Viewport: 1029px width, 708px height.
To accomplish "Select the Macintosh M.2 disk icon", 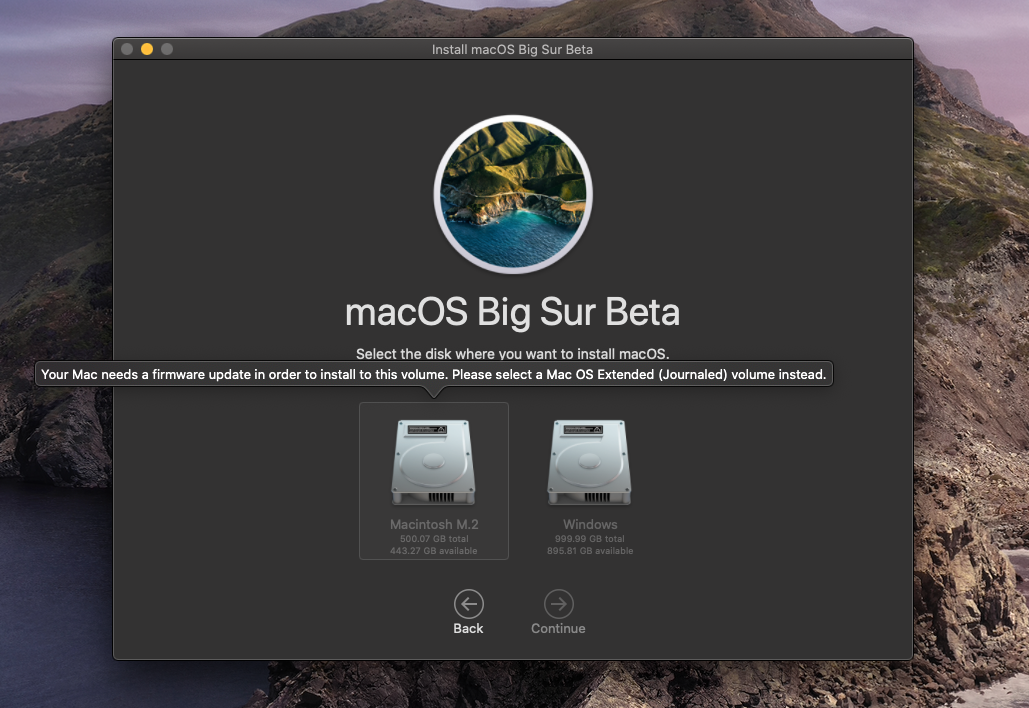I will 433,462.
